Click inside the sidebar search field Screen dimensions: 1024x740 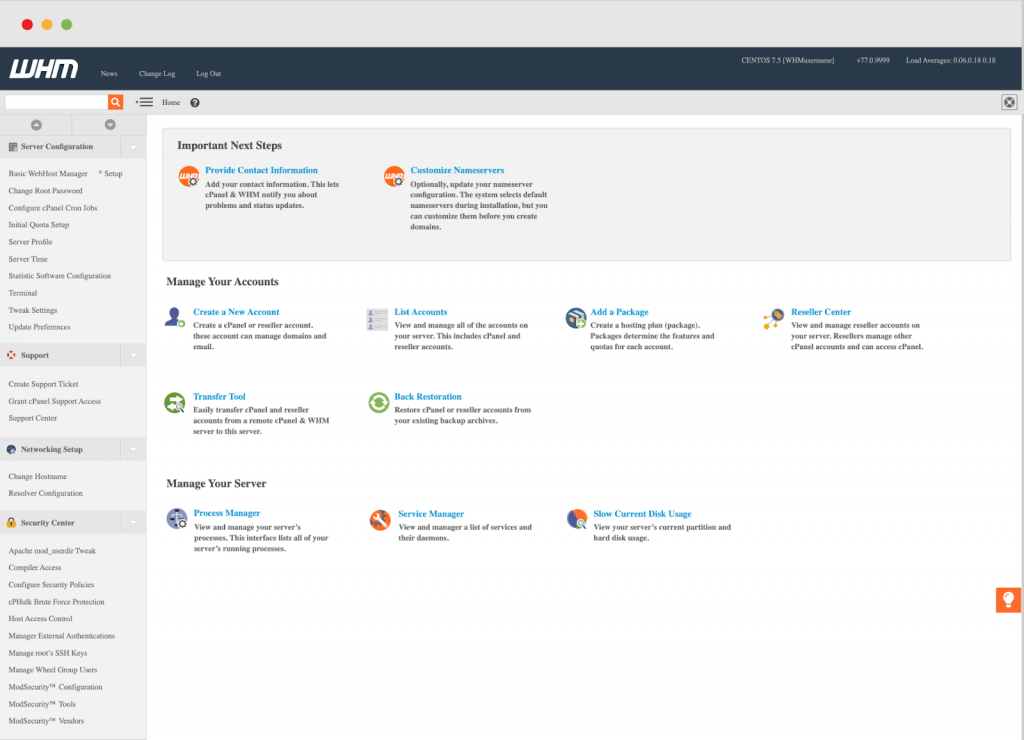(55, 101)
